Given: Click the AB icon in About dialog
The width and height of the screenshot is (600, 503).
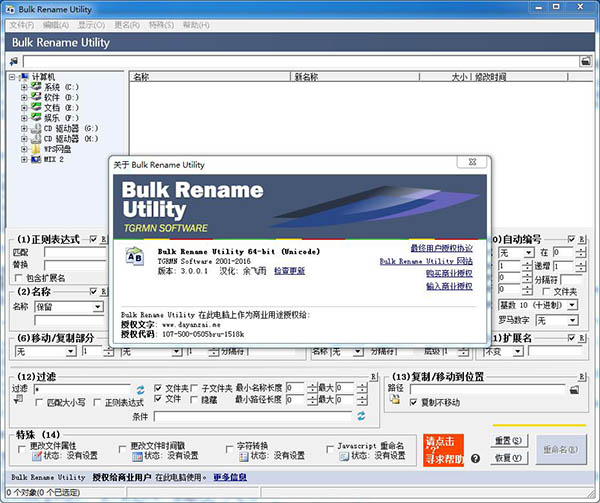Looking at the screenshot, I should coord(135,257).
